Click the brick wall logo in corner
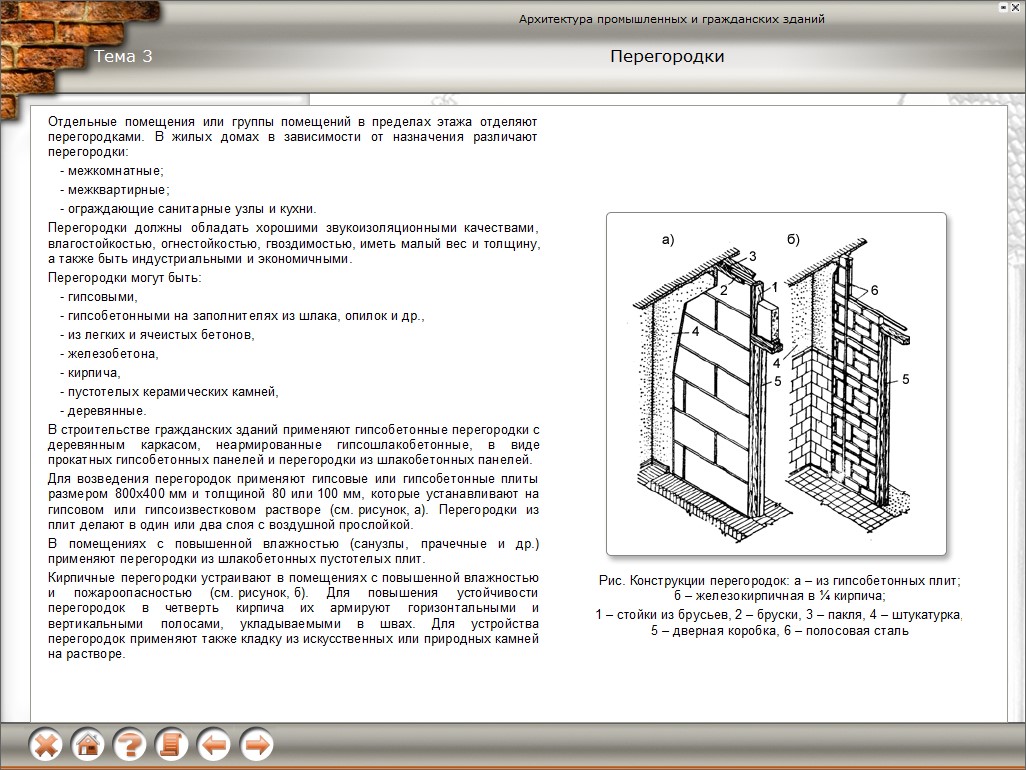Viewport: 1026px width, 770px height. [x=38, y=50]
